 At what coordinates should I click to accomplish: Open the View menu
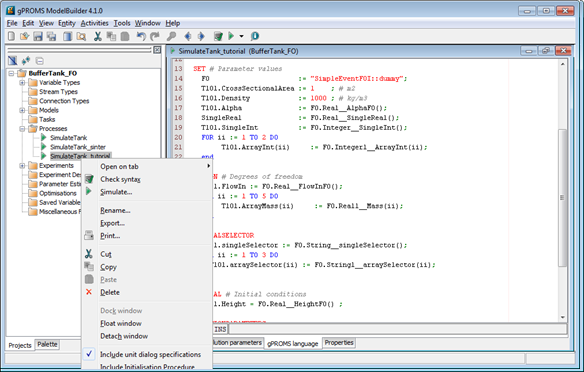tap(46, 23)
